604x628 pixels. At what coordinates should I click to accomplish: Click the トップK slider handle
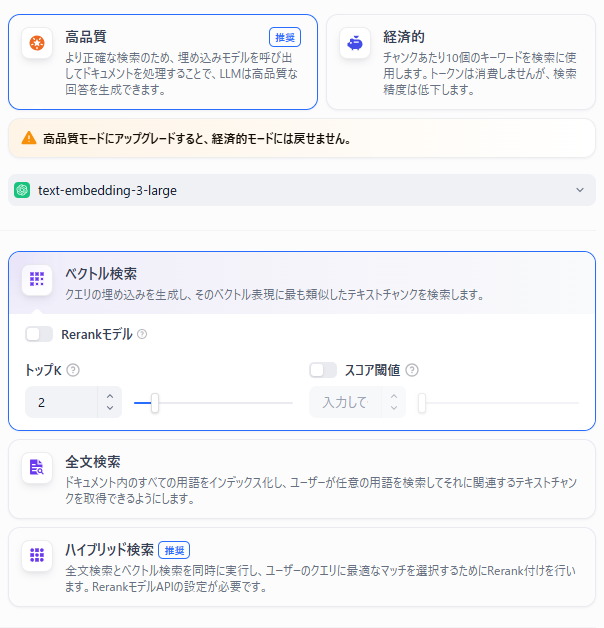point(154,403)
